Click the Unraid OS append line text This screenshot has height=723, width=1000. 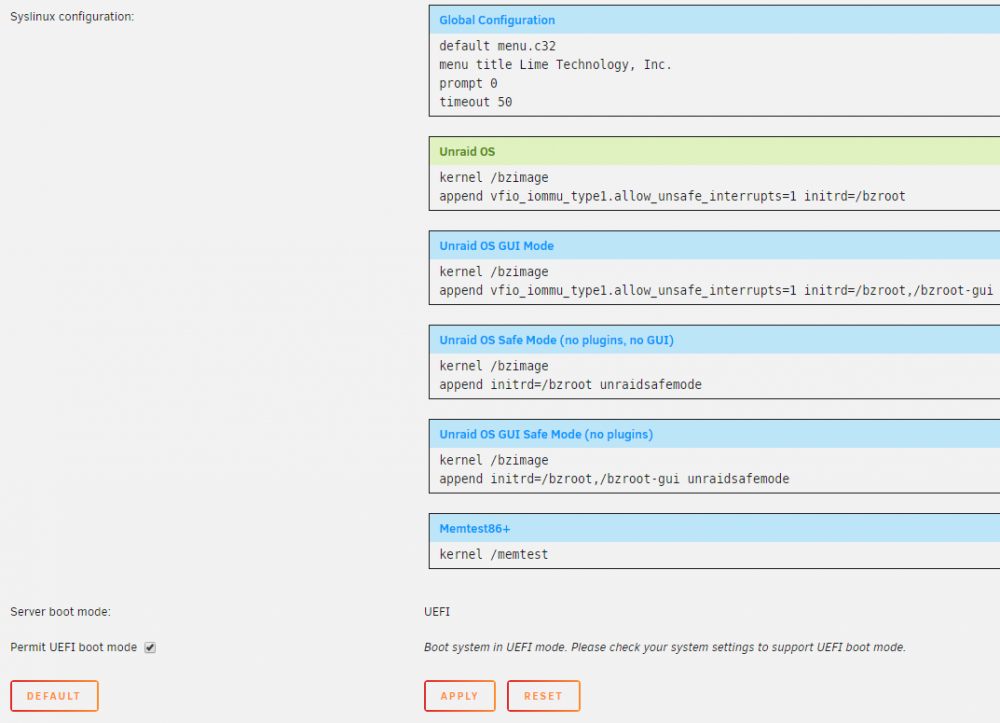[672, 196]
